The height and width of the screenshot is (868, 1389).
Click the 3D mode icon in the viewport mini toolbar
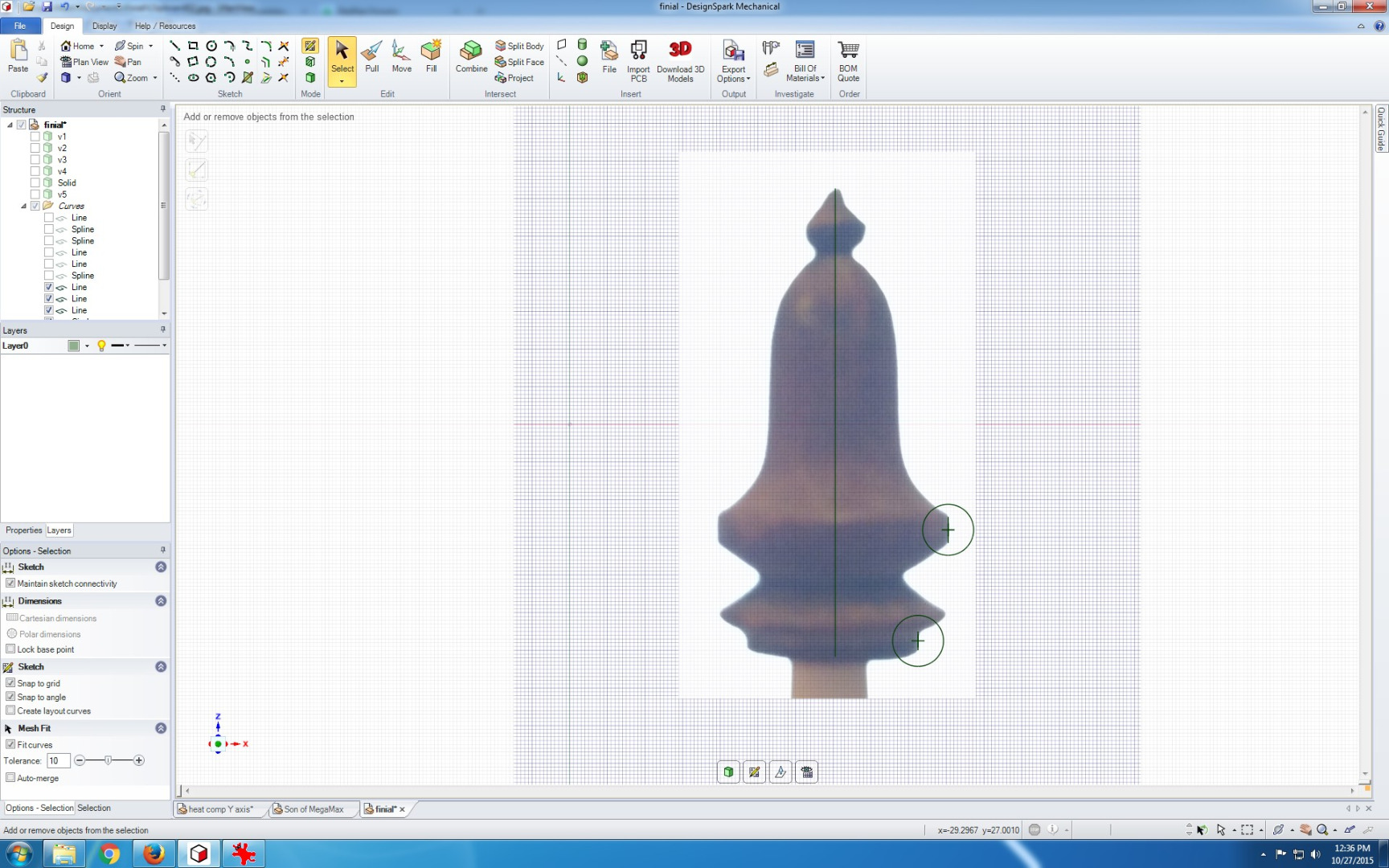pos(728,772)
